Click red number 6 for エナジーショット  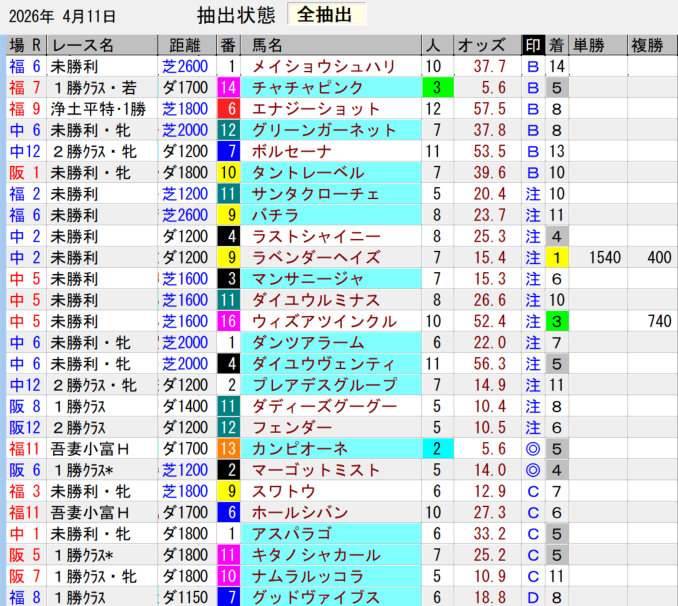(228, 109)
